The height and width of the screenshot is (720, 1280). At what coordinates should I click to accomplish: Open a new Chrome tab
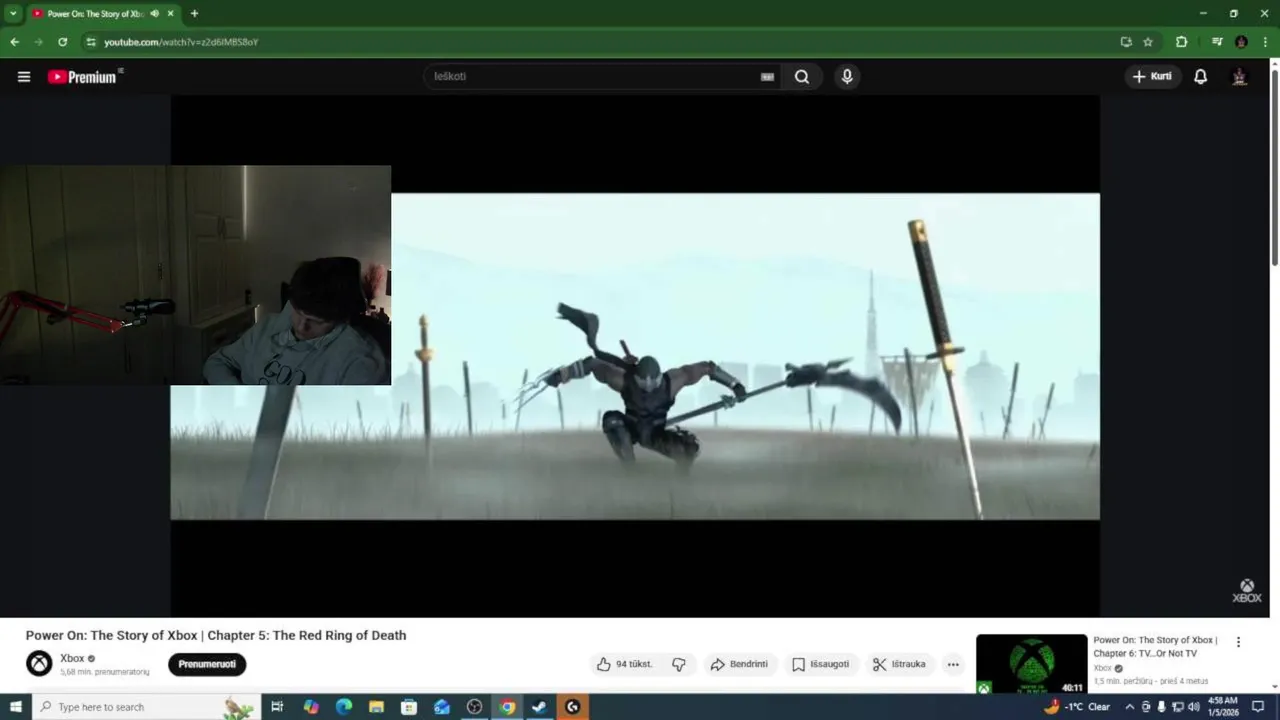tap(194, 14)
